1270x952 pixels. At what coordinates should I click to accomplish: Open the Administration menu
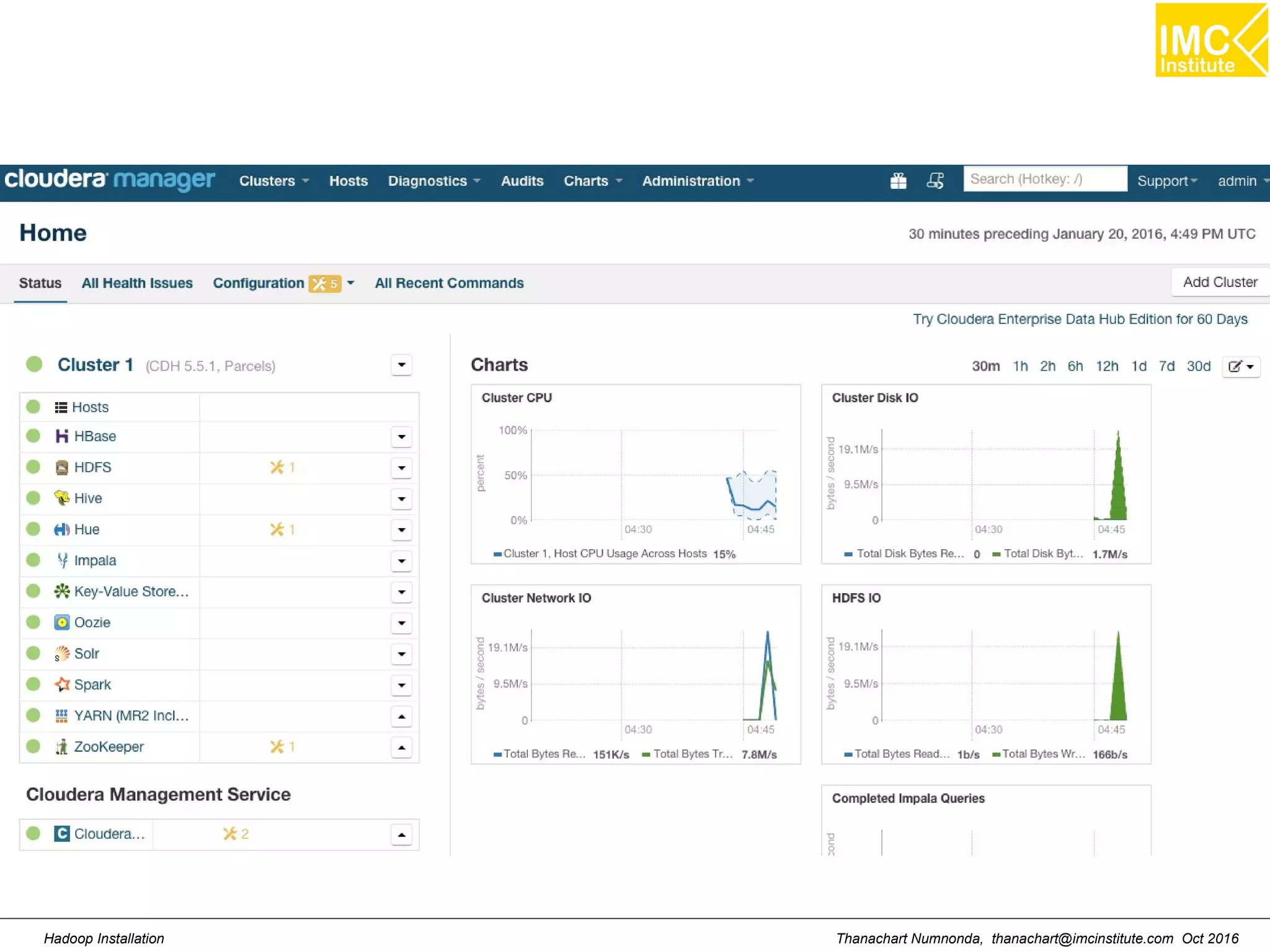point(698,181)
